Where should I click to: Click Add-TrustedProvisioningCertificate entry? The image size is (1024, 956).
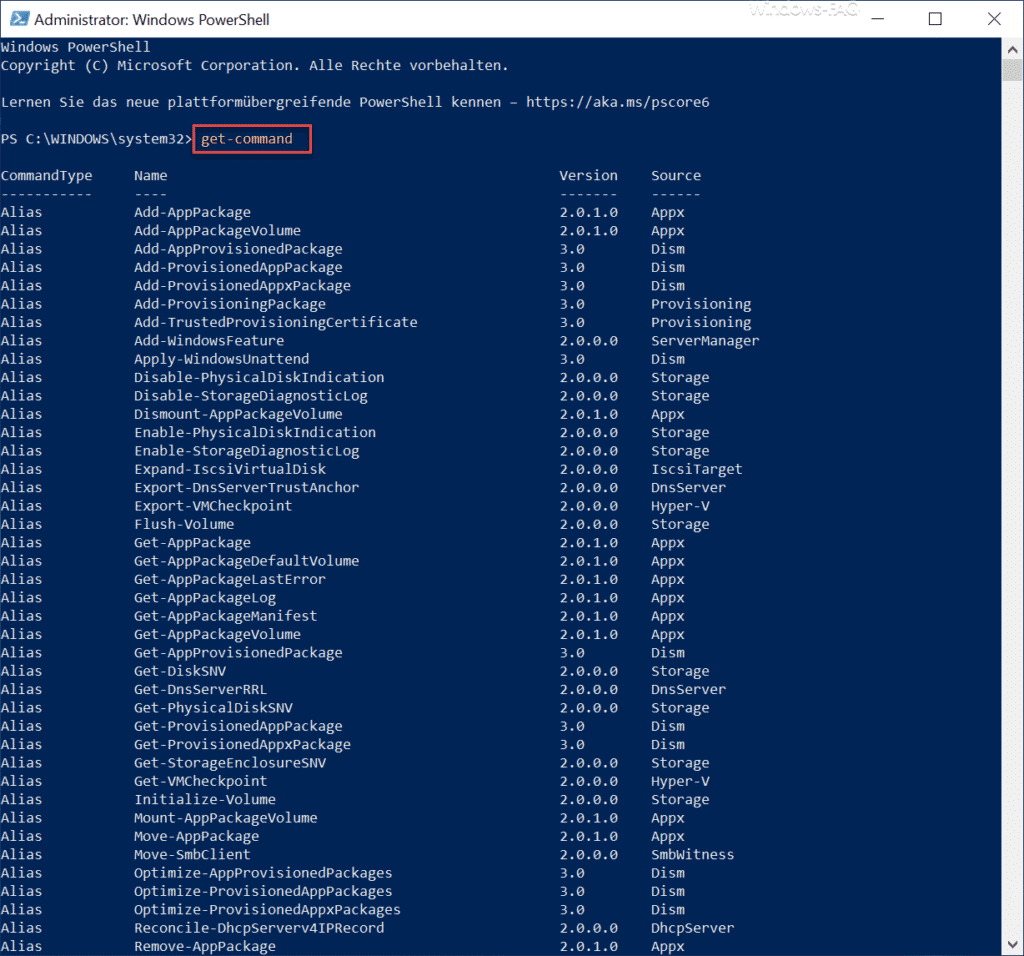[276, 322]
